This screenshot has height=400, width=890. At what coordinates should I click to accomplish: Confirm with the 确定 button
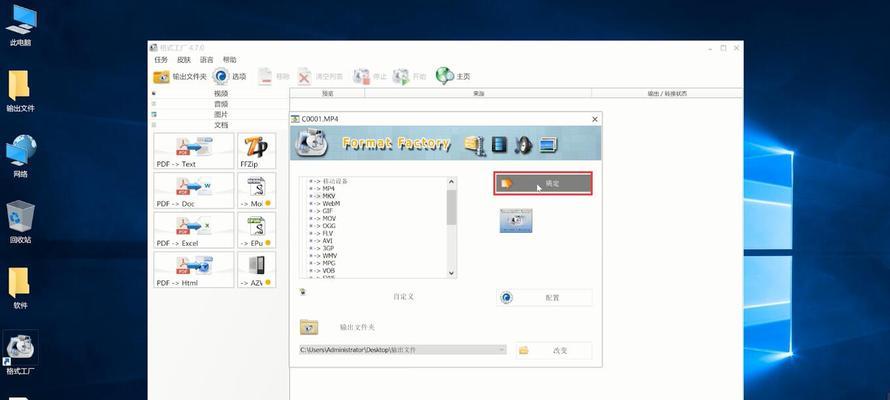[x=543, y=183]
